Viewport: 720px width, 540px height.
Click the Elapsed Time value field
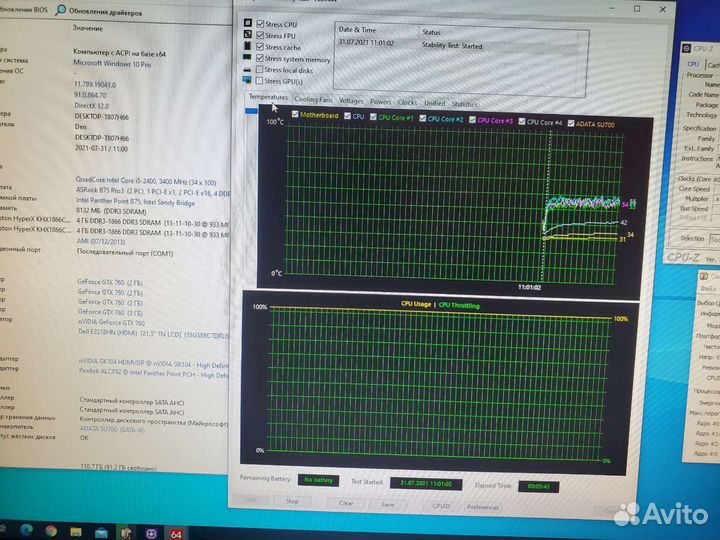click(538, 486)
